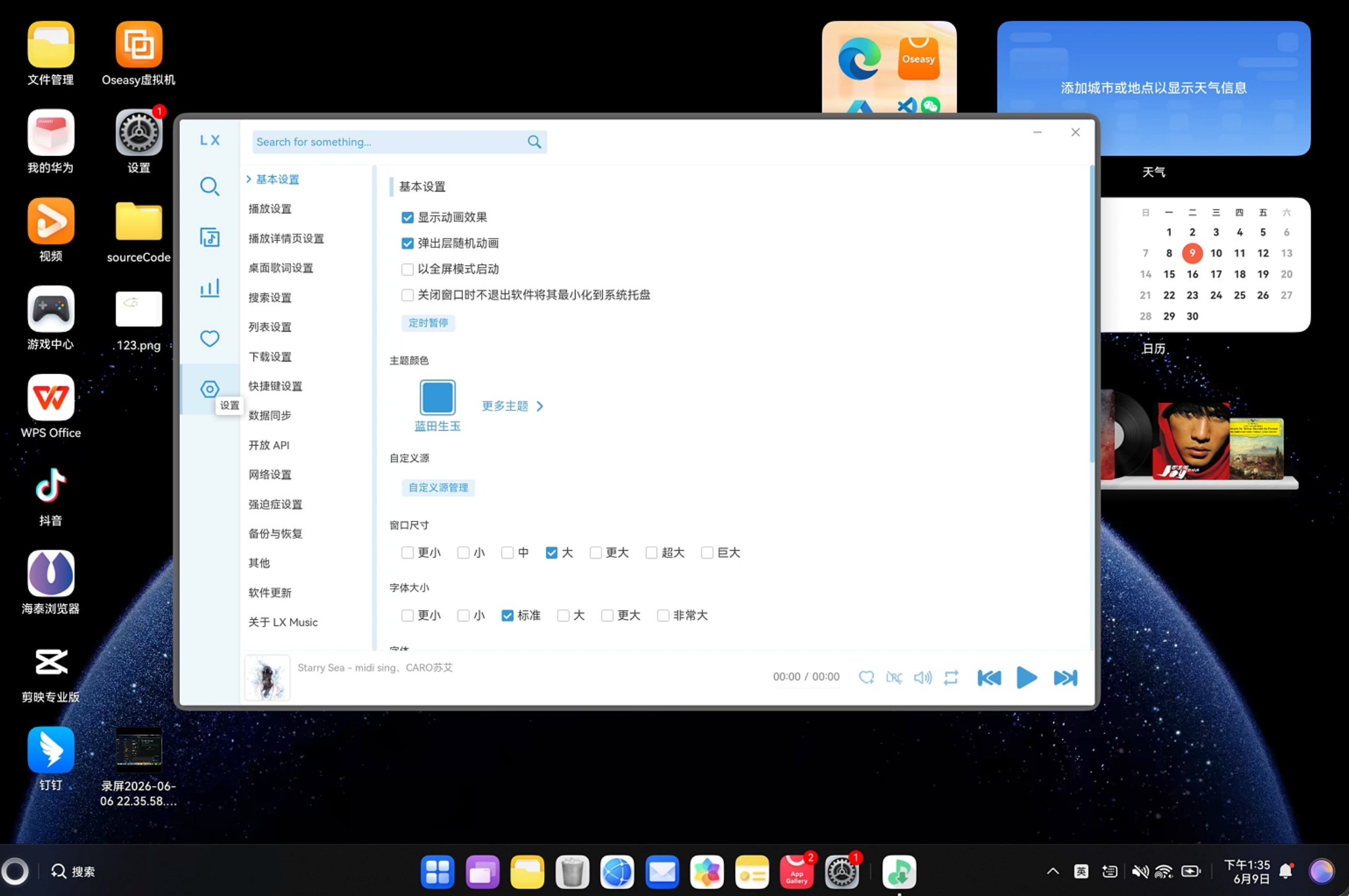Select font size 非常大
1349x896 pixels.
pyautogui.click(x=663, y=615)
